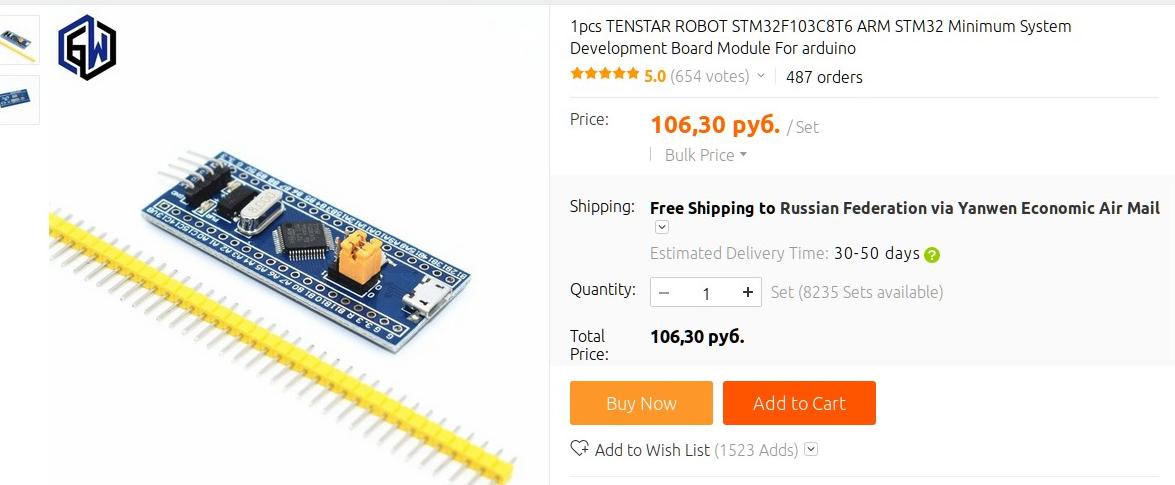1175x485 pixels.
Task: Click the GW store logo icon
Action: coord(87,47)
